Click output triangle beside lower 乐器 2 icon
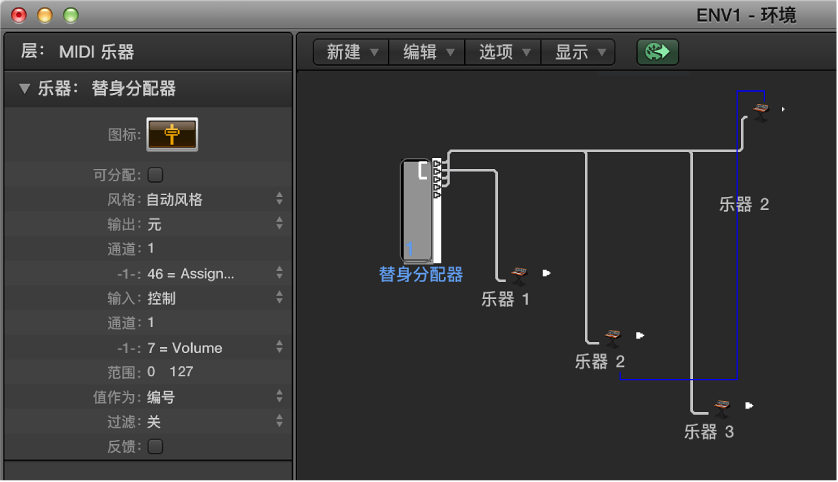Screen dimensions: 838x482 (640, 336)
